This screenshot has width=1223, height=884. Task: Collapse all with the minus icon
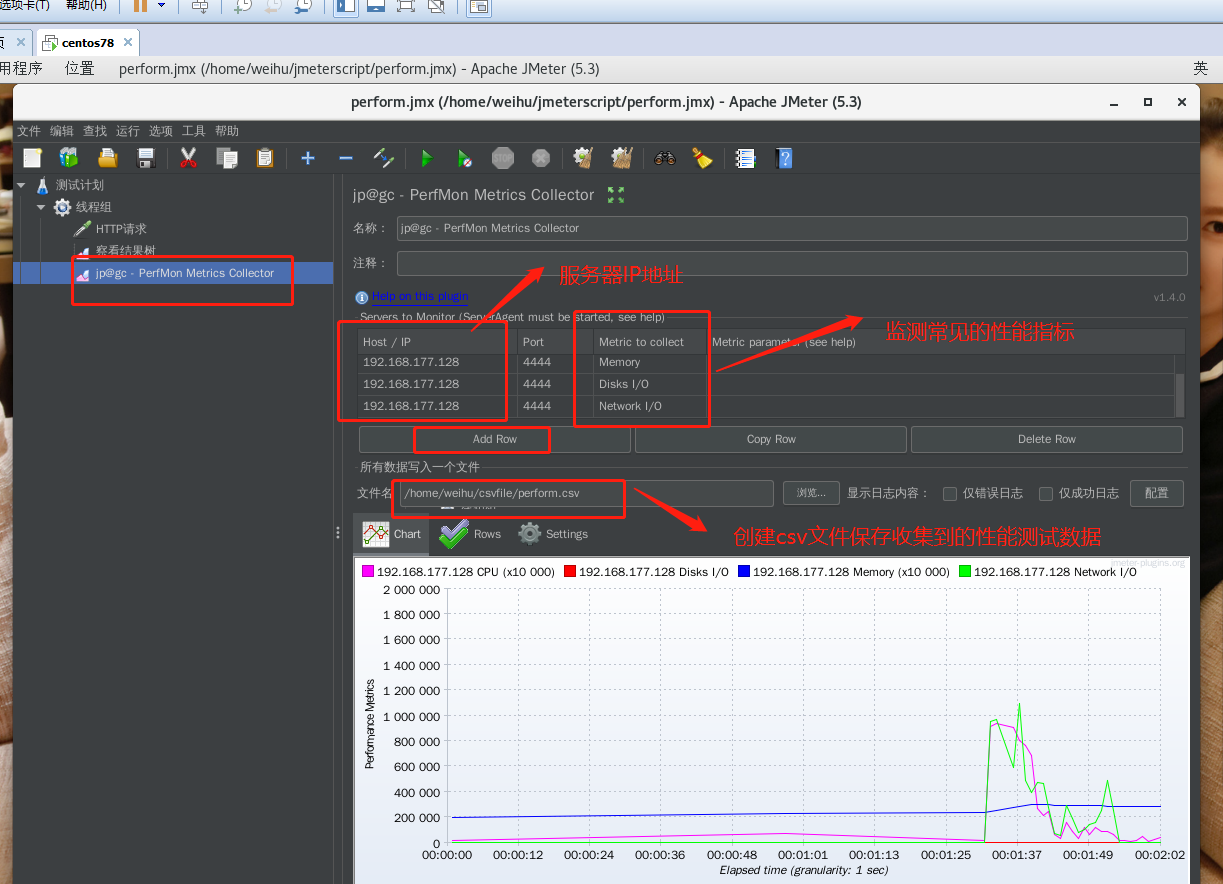[346, 158]
